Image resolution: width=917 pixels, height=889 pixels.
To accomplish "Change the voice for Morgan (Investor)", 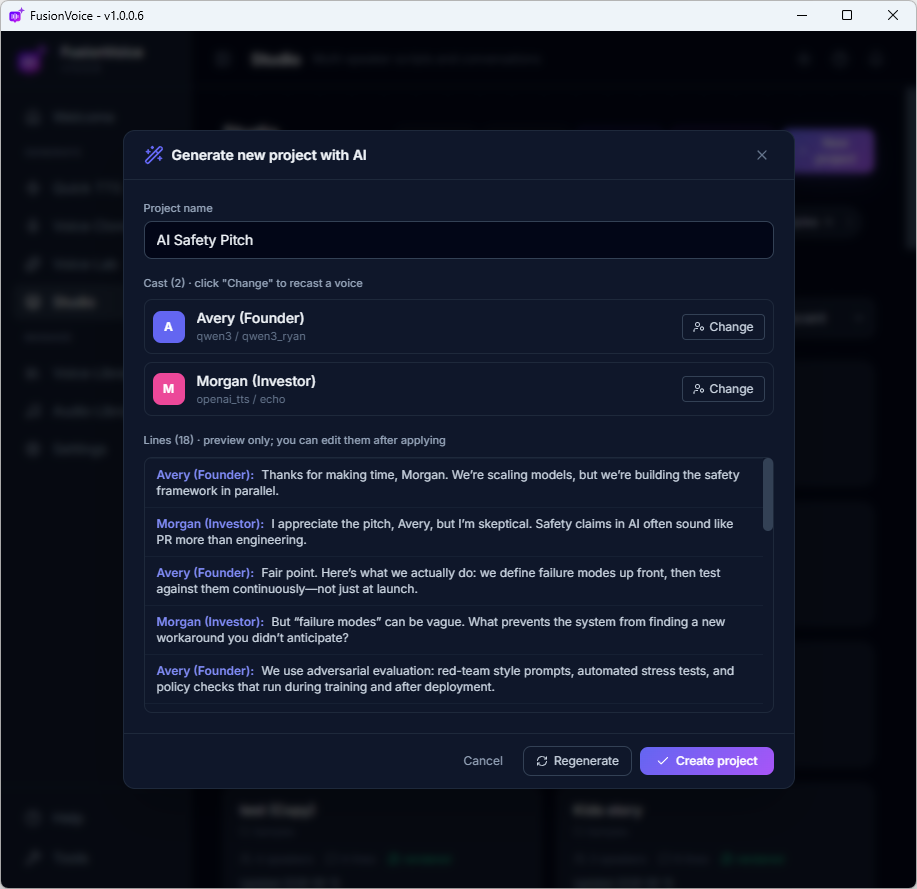I will click(723, 389).
